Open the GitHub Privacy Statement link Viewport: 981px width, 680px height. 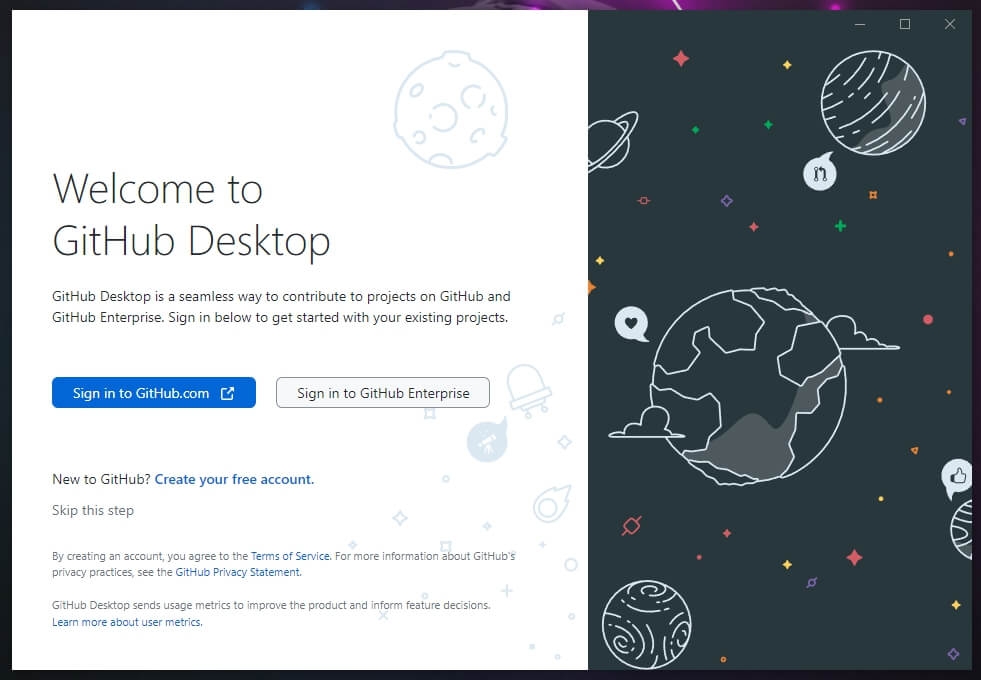pos(238,572)
